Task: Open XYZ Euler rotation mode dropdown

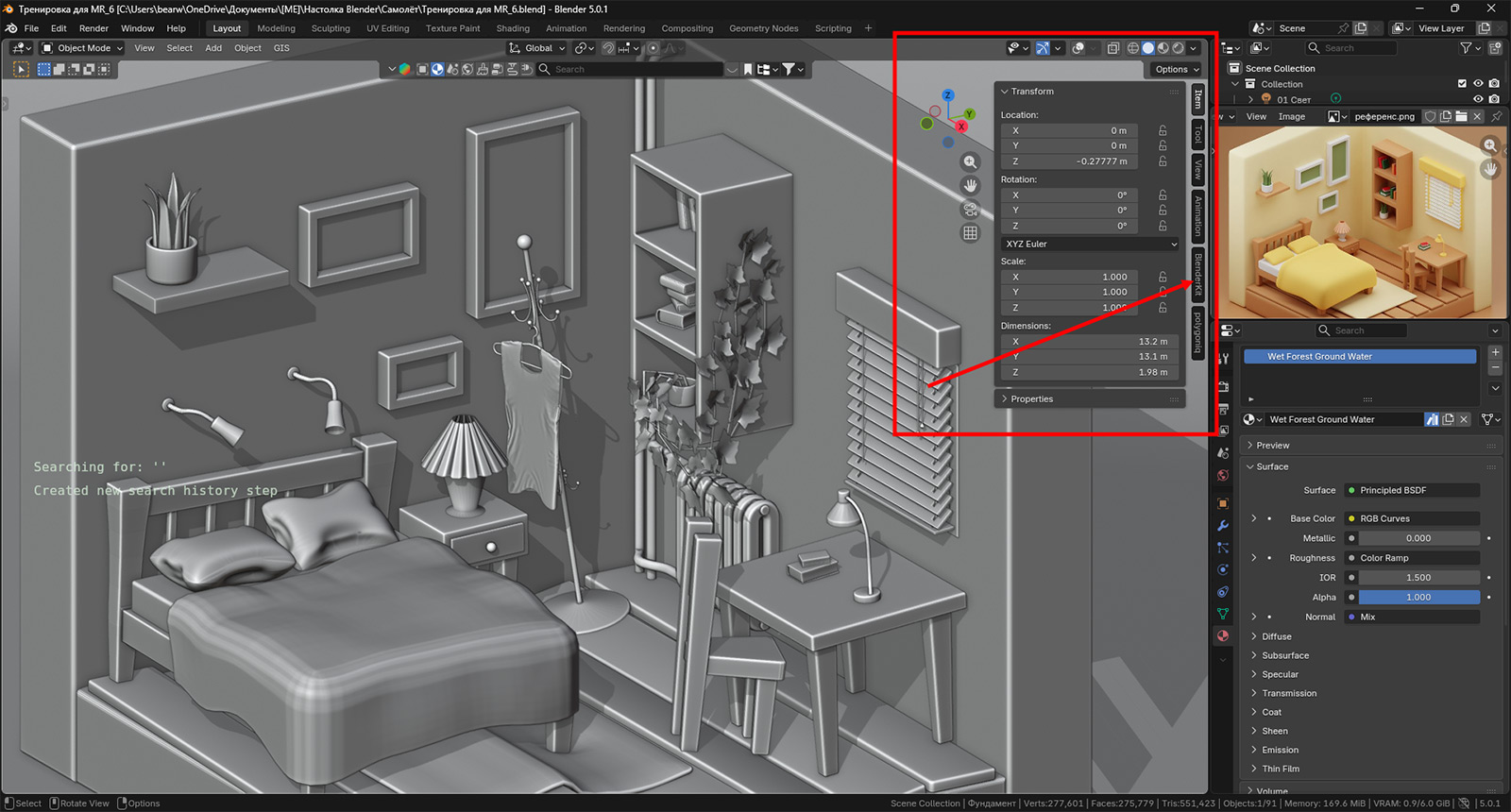Action: pos(1090,244)
